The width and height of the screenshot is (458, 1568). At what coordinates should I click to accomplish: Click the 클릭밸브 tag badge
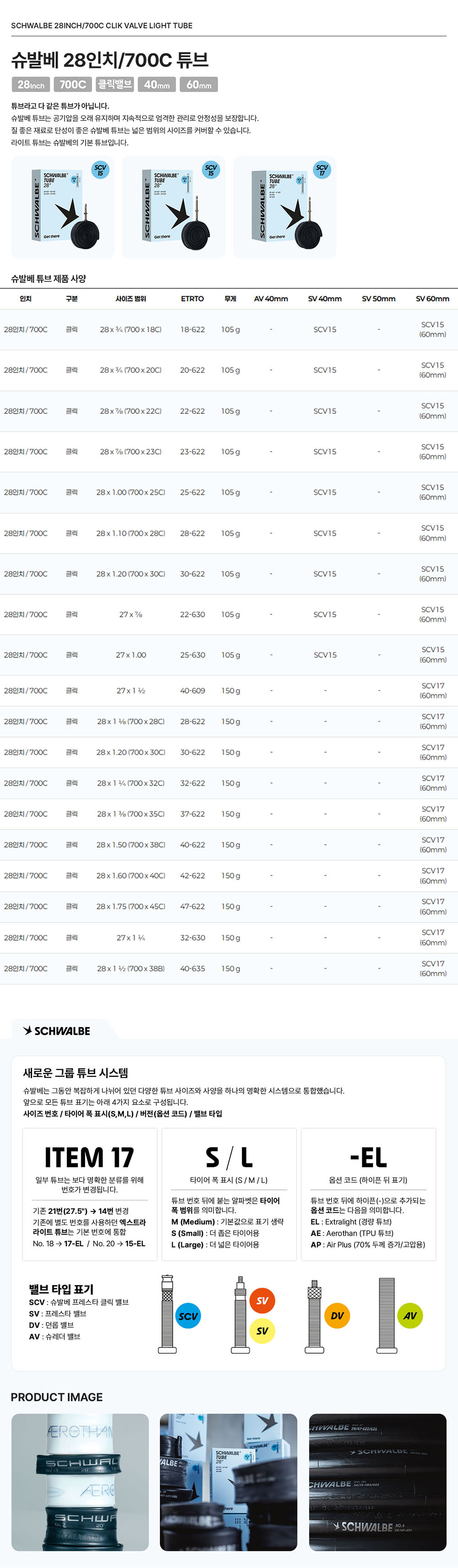click(x=115, y=85)
